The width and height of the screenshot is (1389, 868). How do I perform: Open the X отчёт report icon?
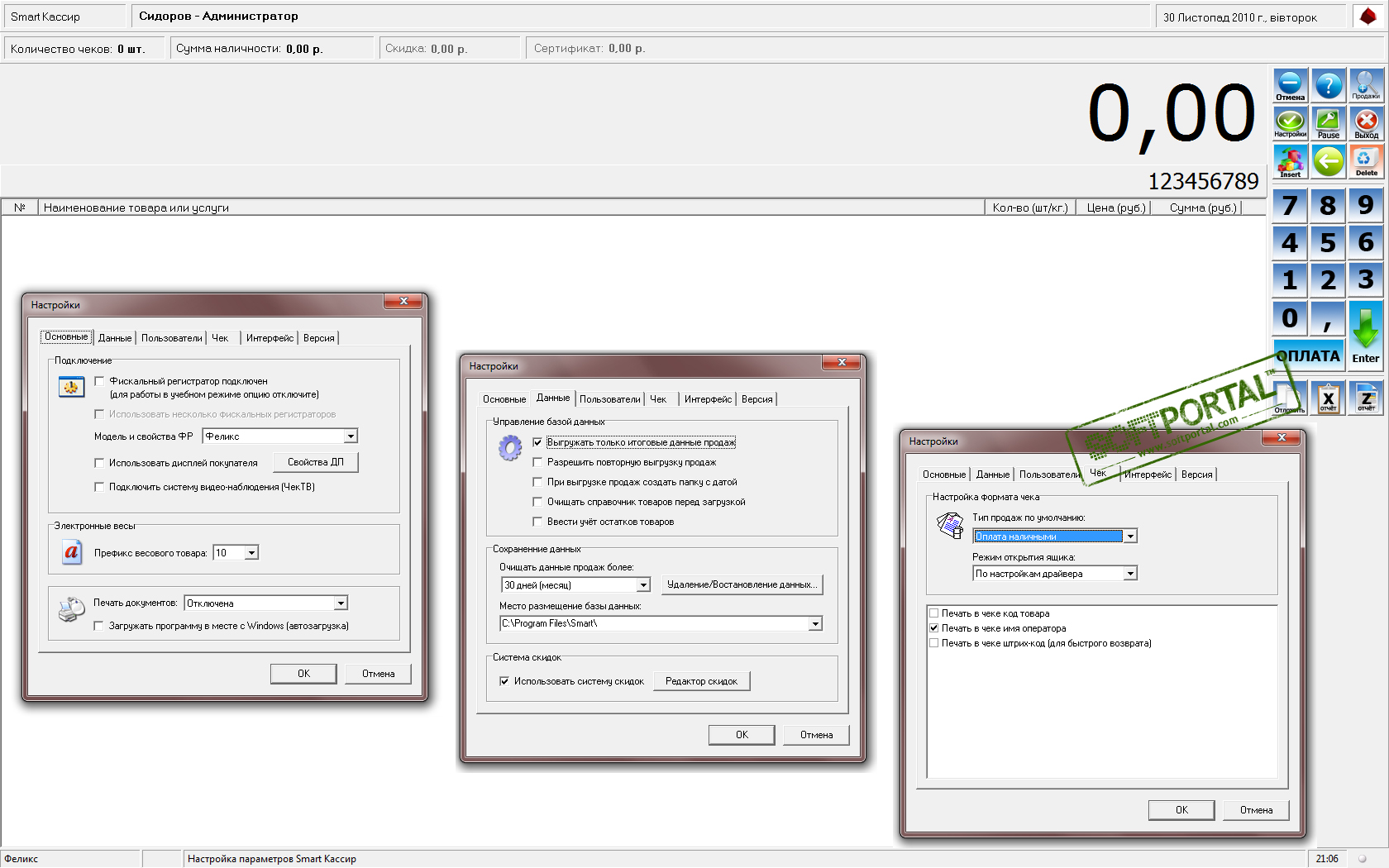[x=1329, y=398]
